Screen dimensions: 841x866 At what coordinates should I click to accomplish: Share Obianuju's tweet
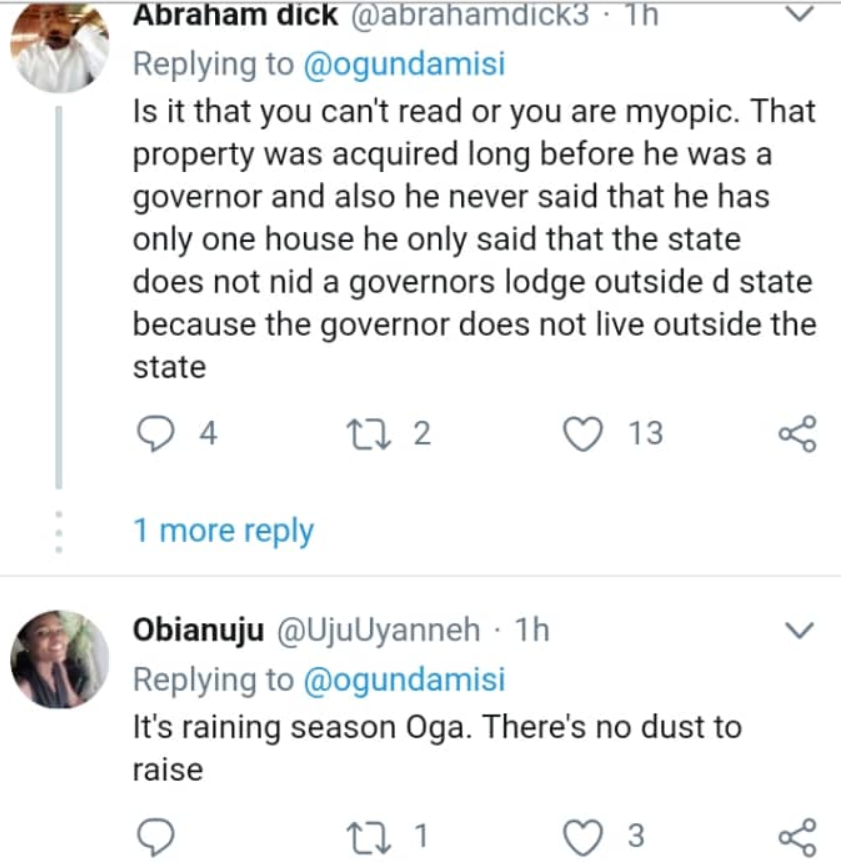coord(797,837)
